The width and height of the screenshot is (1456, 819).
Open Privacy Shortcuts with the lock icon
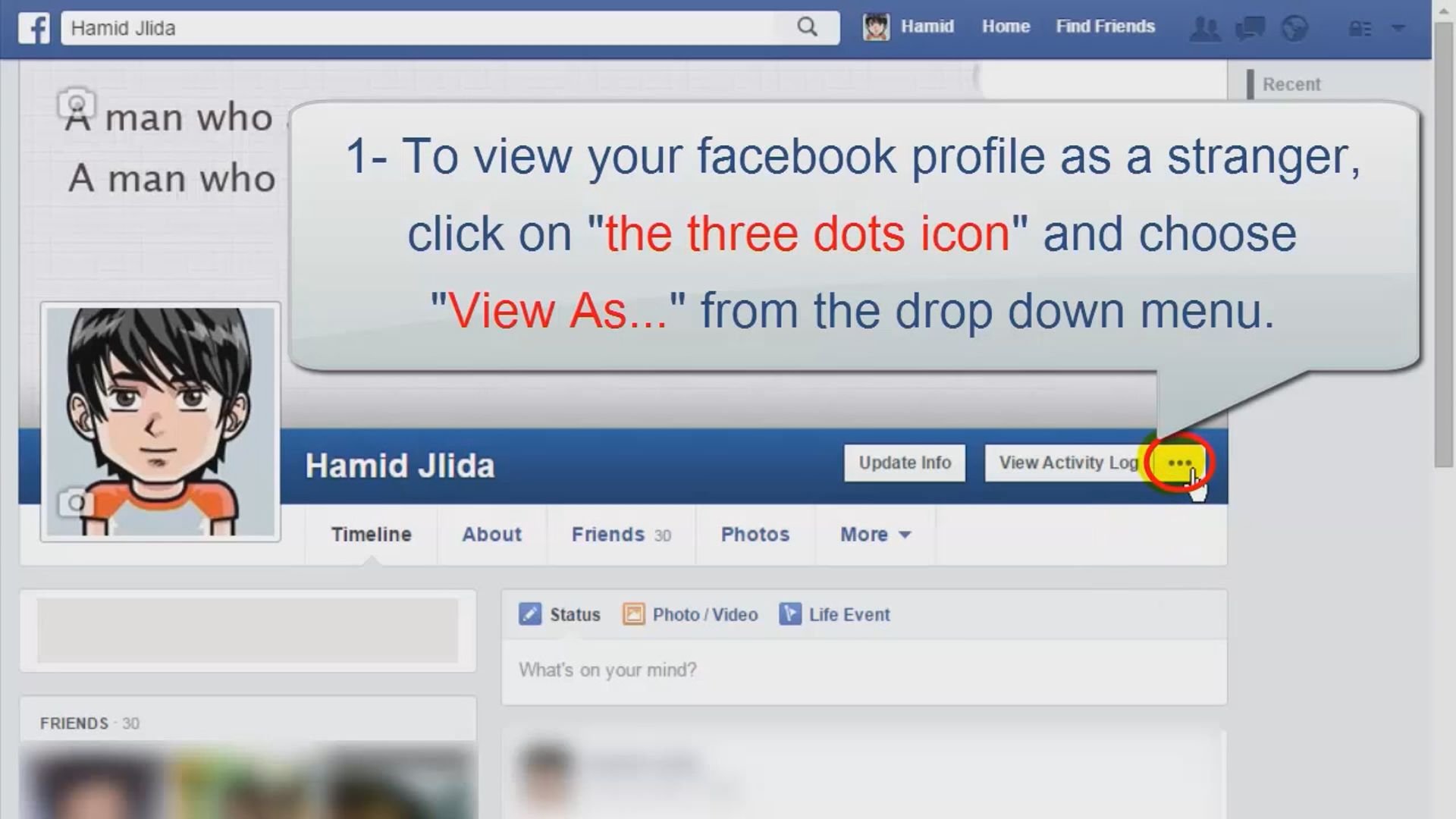point(1360,28)
